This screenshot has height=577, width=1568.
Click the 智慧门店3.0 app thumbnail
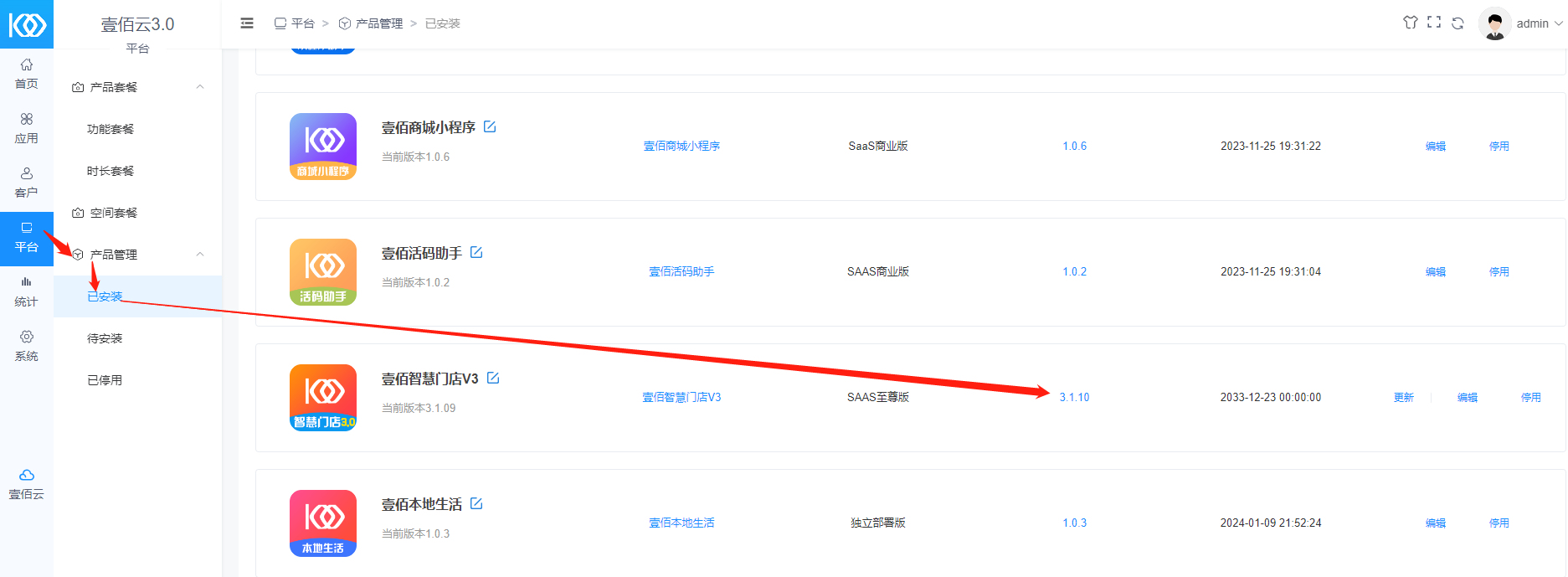pos(323,398)
